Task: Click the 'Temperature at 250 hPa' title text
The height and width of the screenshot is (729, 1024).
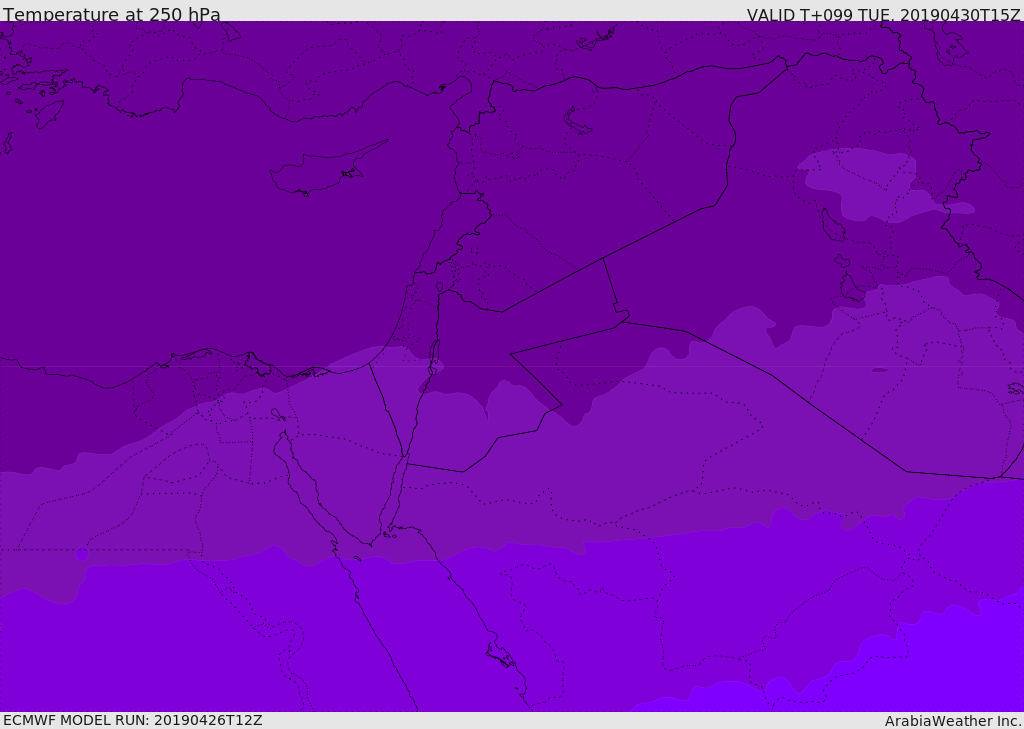Action: tap(112, 14)
